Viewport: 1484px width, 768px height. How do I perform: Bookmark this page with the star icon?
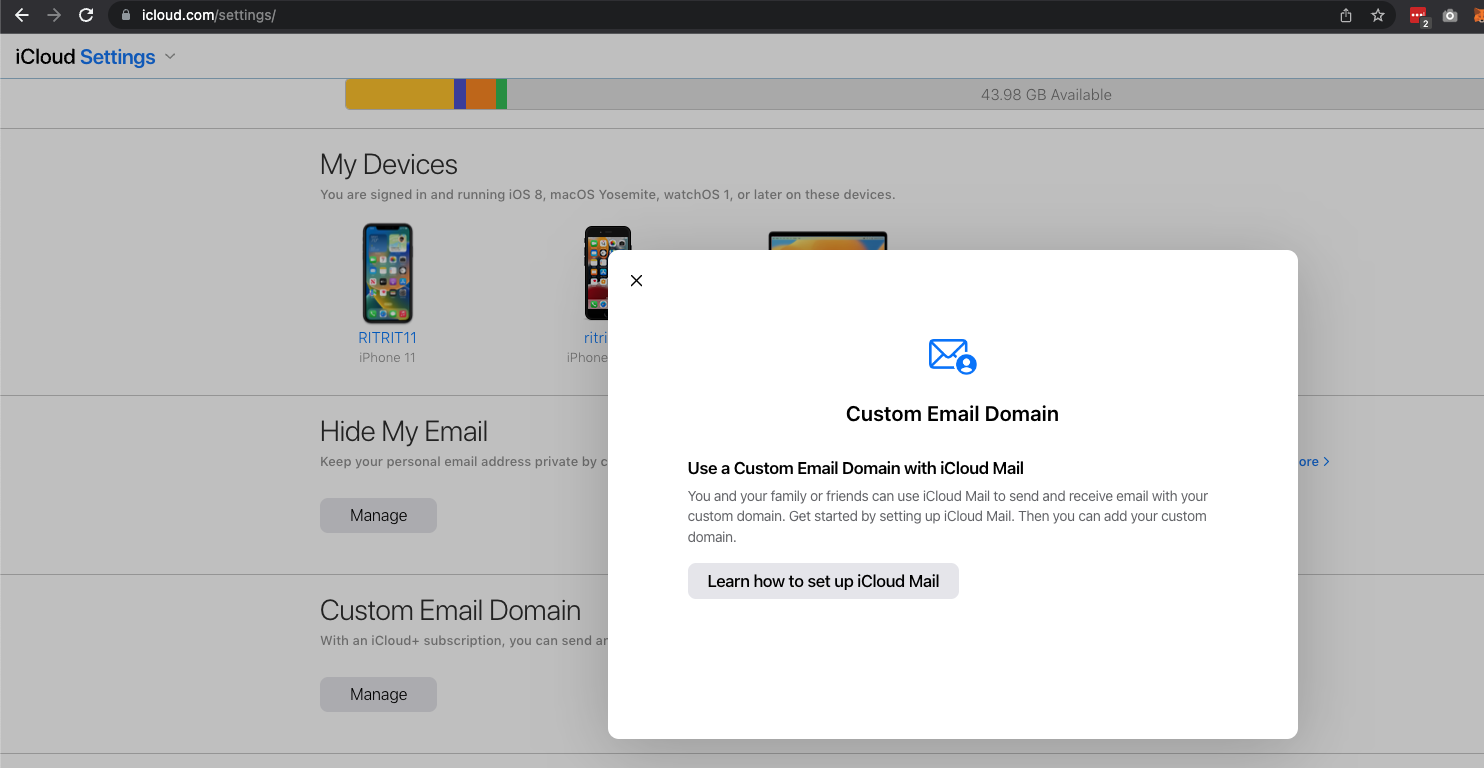pyautogui.click(x=1377, y=15)
